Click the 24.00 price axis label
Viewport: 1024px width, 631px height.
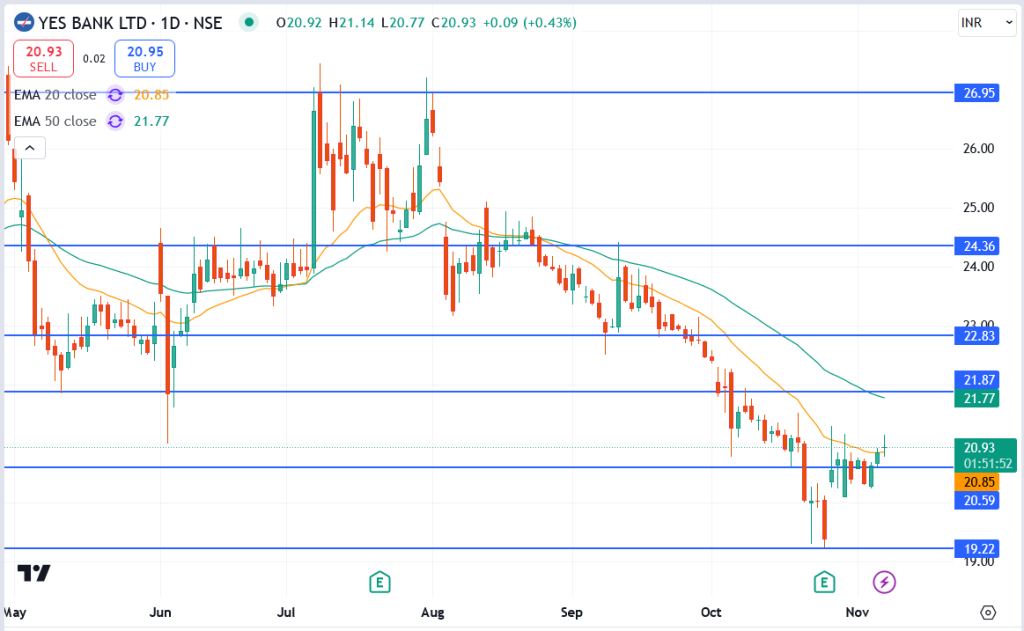(x=978, y=266)
